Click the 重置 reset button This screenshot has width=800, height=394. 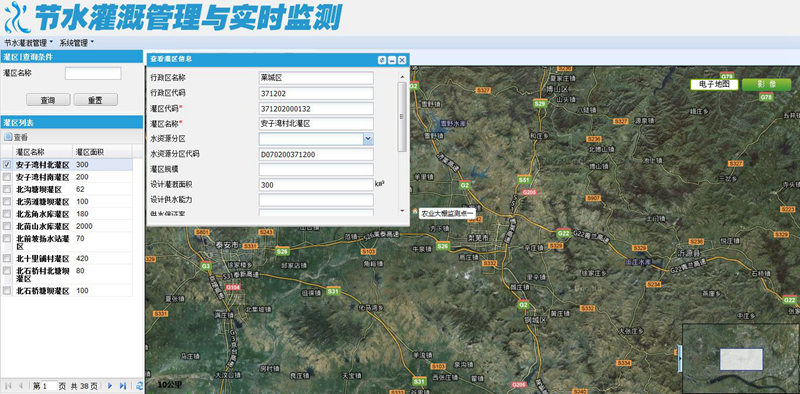click(95, 100)
